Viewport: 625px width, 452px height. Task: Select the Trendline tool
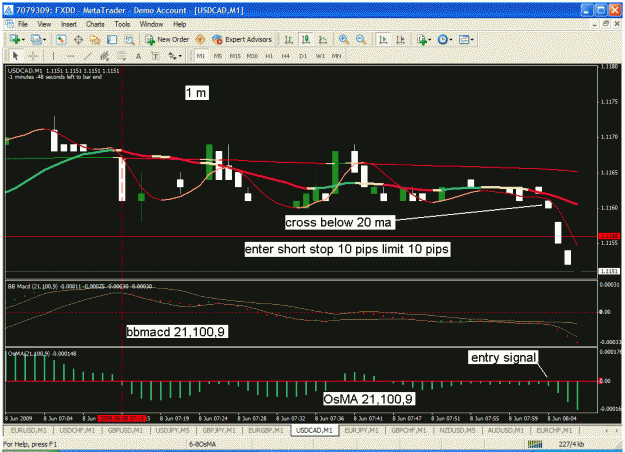[87, 56]
